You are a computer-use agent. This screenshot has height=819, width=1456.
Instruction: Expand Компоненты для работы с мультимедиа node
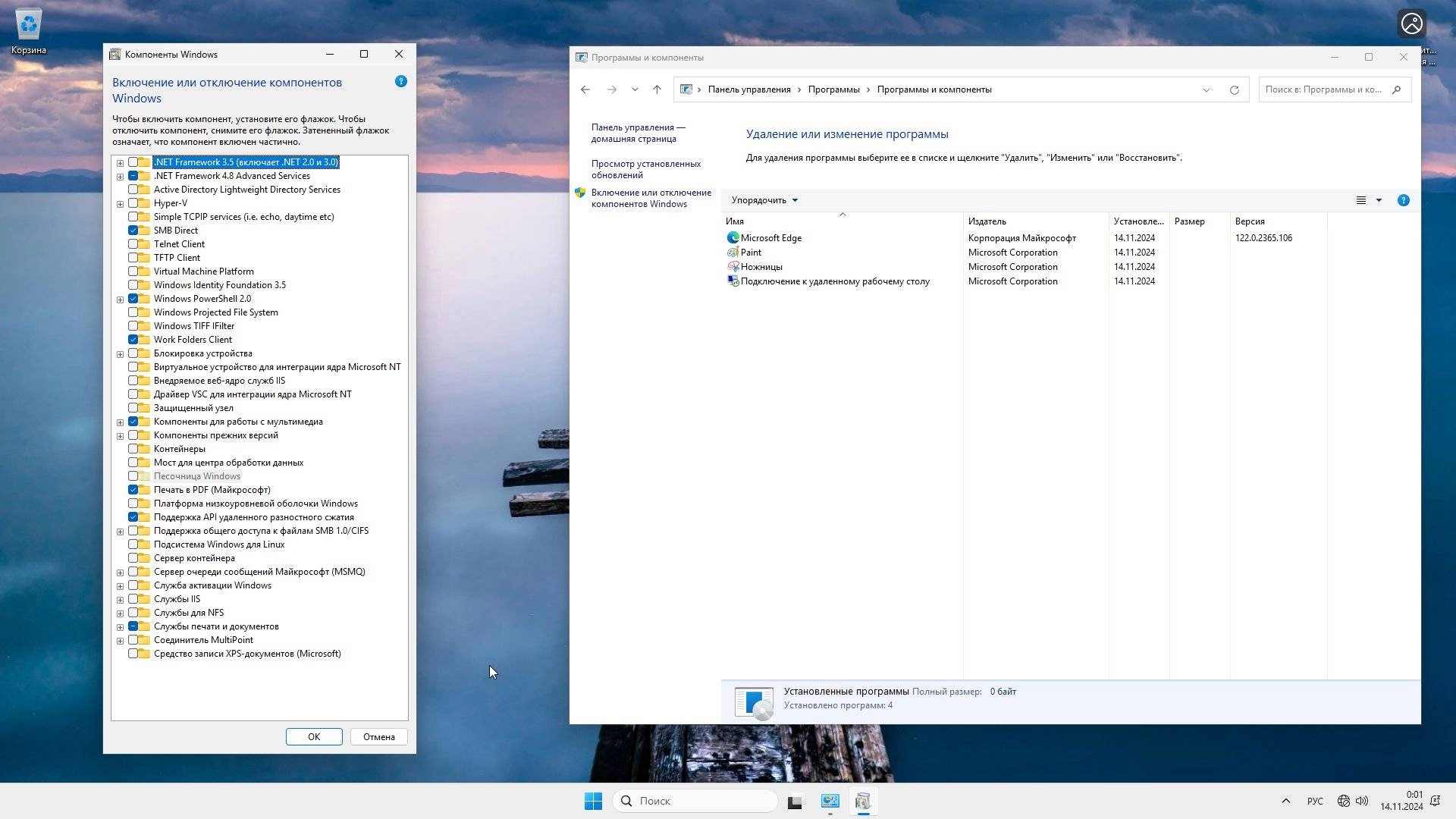(x=120, y=422)
